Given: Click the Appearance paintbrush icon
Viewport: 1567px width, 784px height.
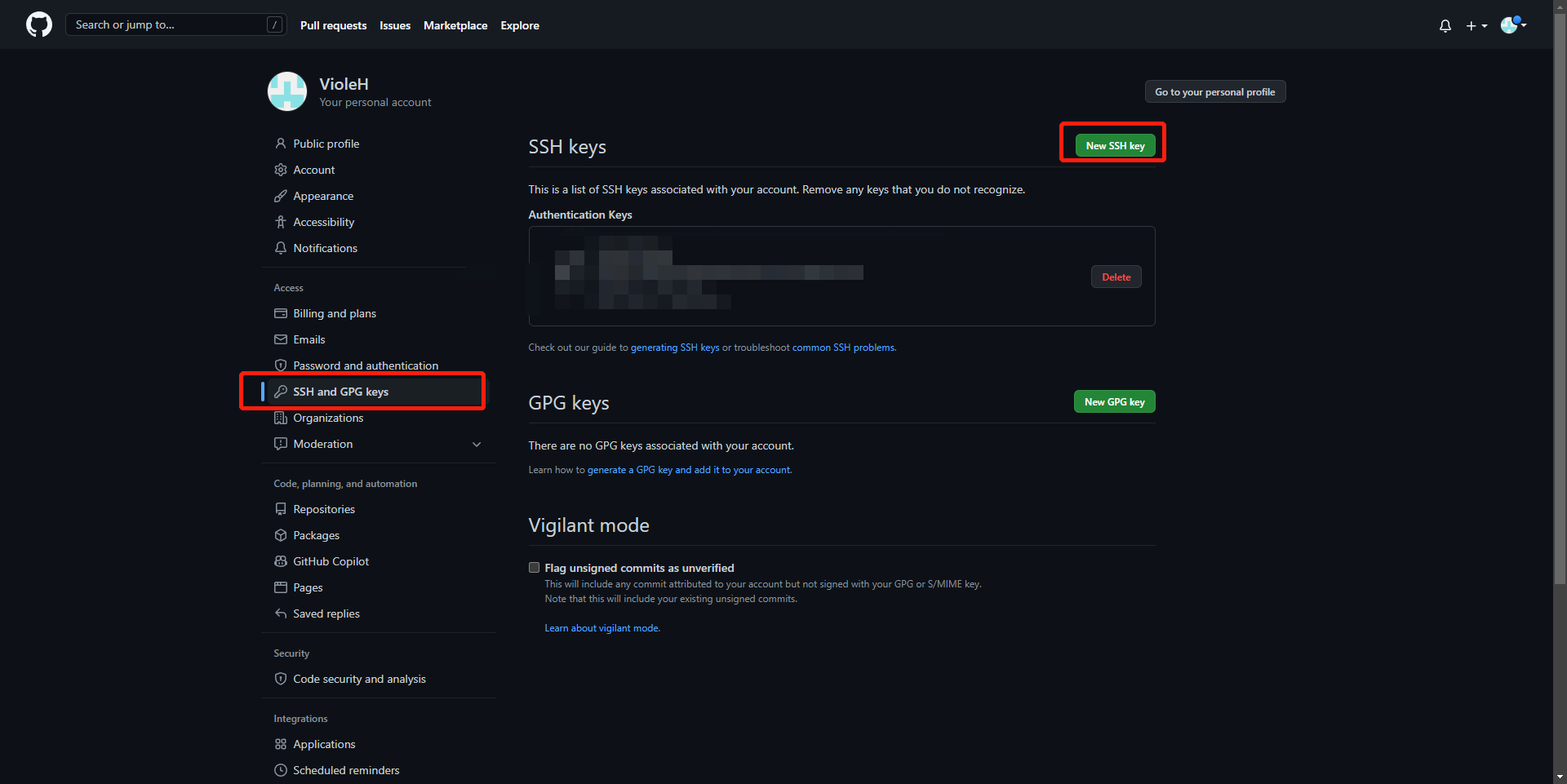Looking at the screenshot, I should coord(281,196).
